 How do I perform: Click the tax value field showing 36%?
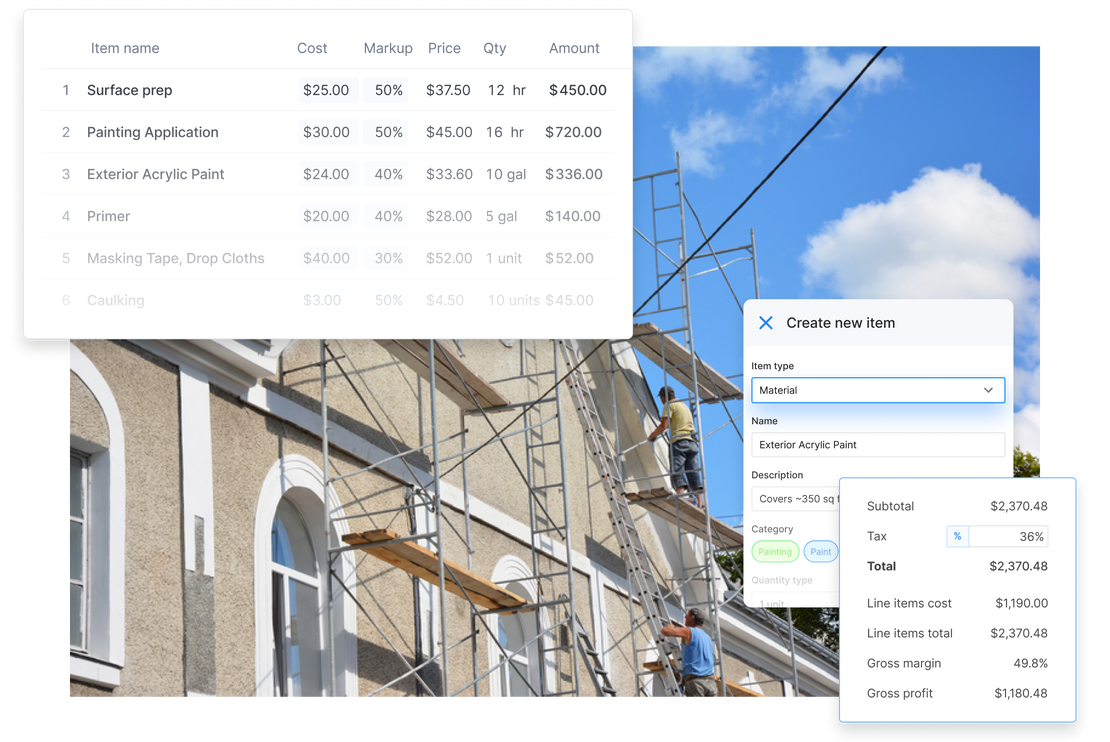coord(1008,537)
